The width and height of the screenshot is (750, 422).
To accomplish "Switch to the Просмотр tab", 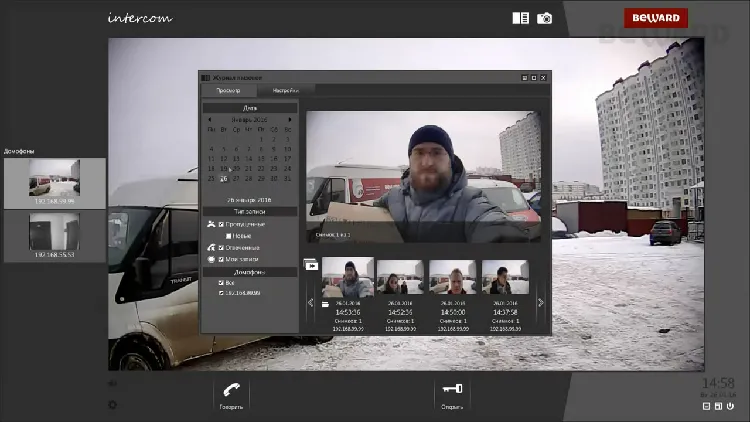I will 229,90.
